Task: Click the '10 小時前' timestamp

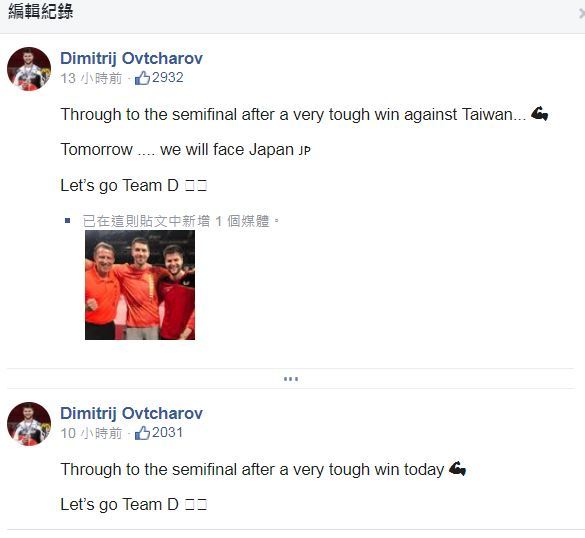Action: (x=91, y=434)
